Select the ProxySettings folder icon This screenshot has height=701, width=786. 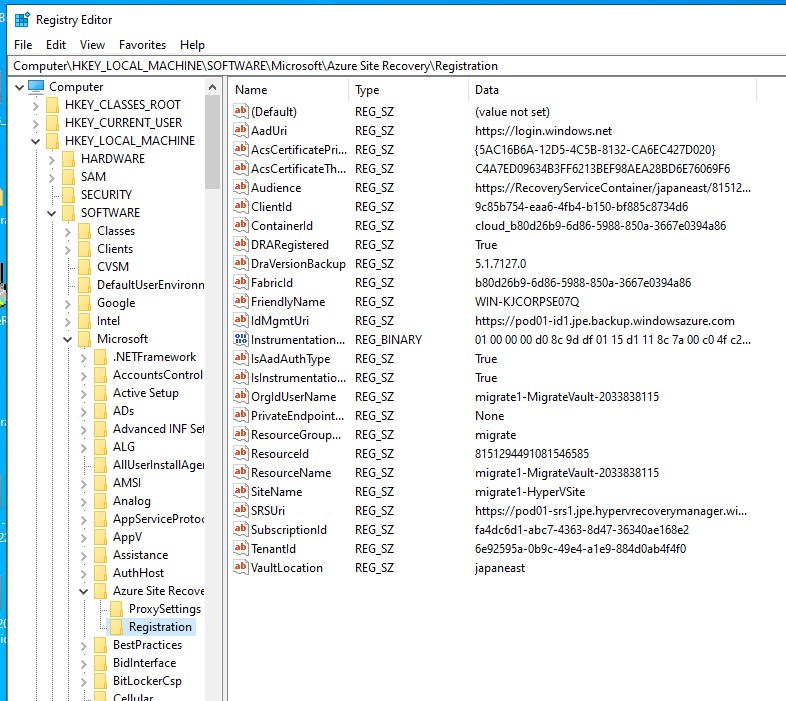116,609
